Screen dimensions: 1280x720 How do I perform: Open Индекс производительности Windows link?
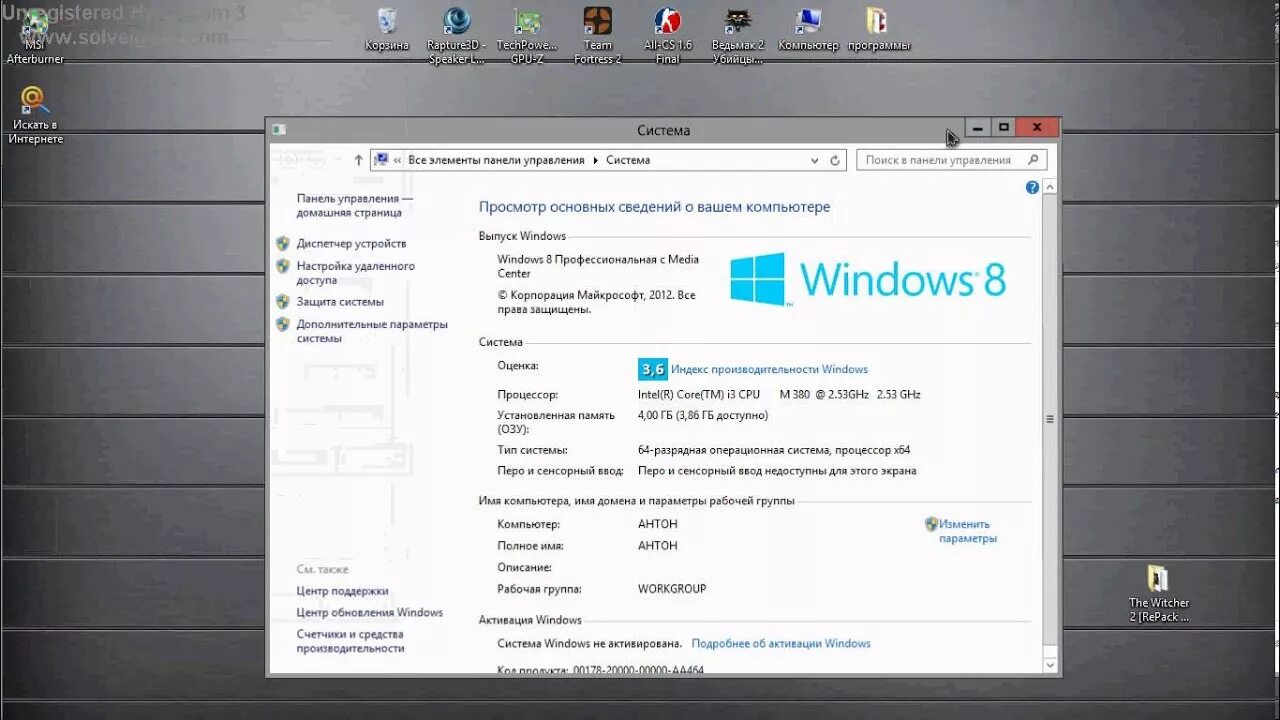tap(769, 369)
